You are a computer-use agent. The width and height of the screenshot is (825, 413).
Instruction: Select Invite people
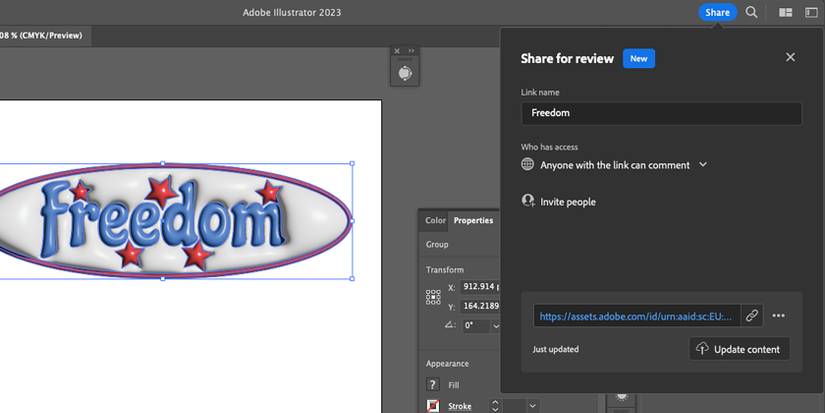[568, 202]
